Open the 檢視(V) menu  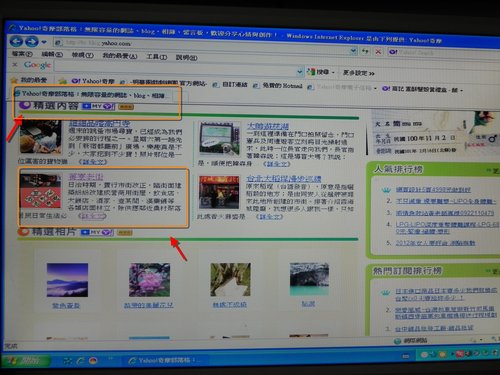(x=83, y=55)
